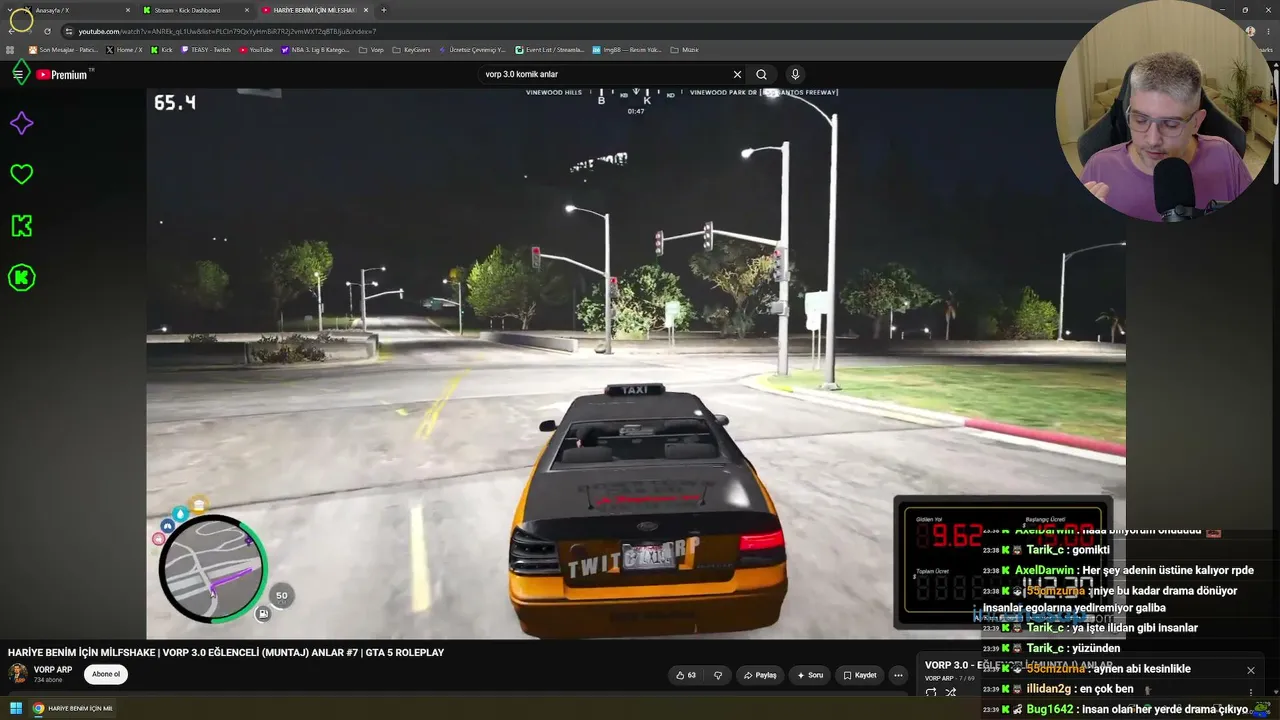1280x720 pixels.
Task: Open the NBA 3. Lig 8 Katego bookmark
Action: (x=316, y=50)
